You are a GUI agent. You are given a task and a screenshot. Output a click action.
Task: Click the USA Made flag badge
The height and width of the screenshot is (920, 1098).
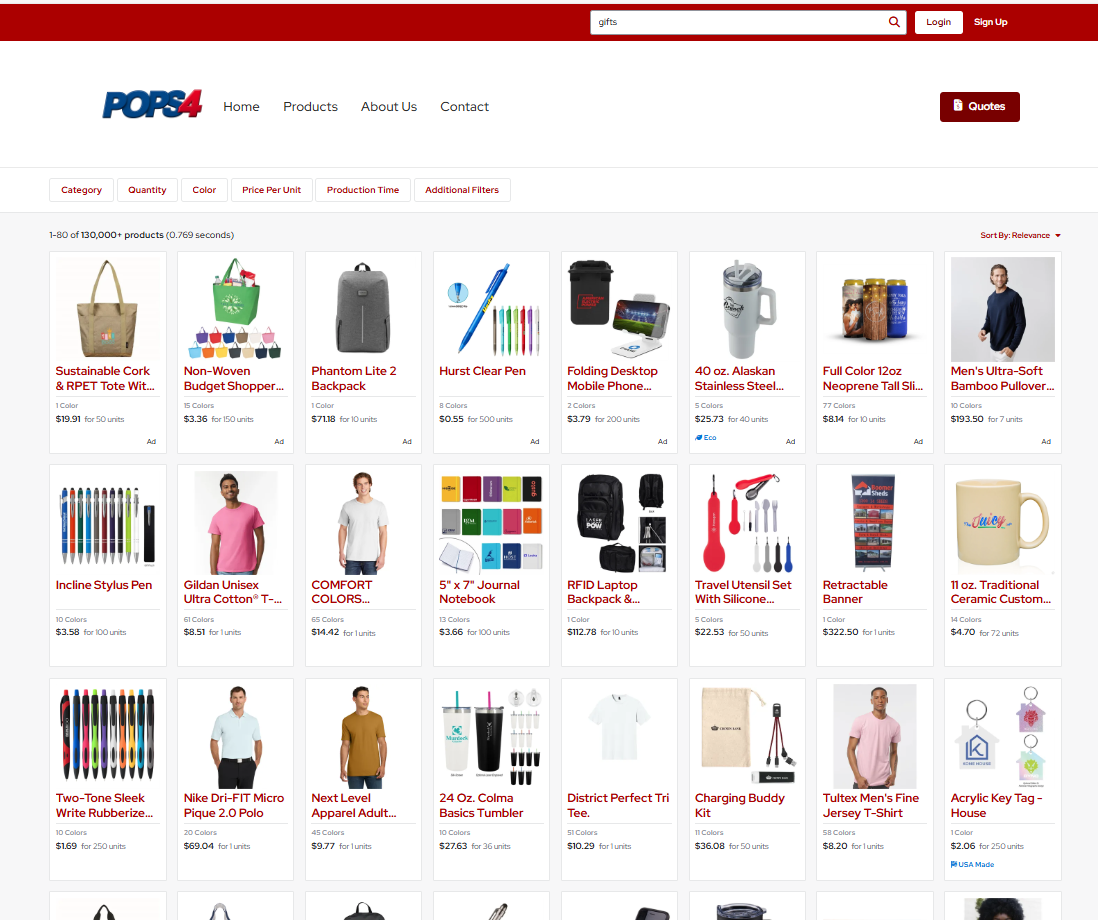tap(972, 864)
